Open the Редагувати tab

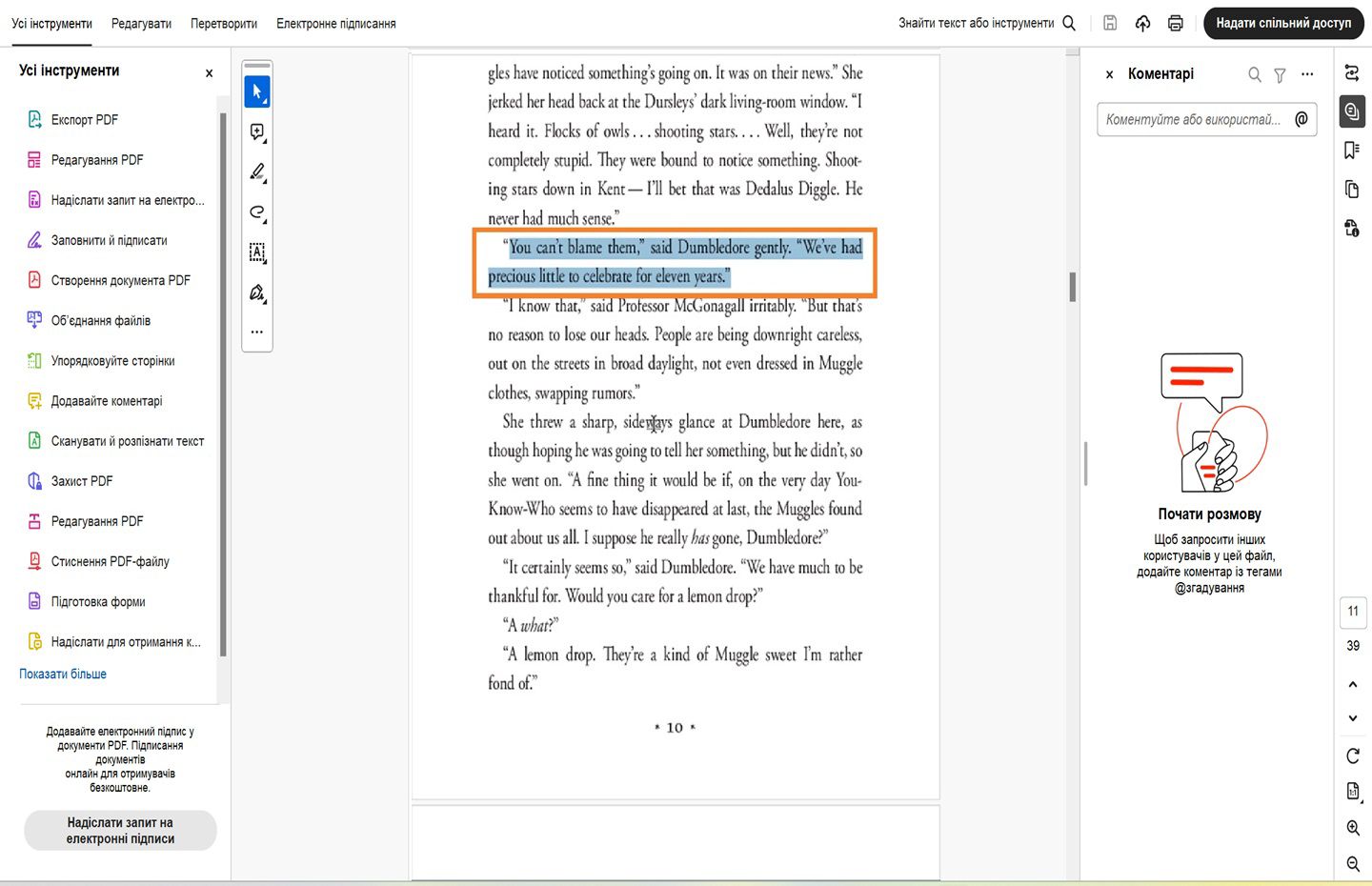click(x=141, y=23)
